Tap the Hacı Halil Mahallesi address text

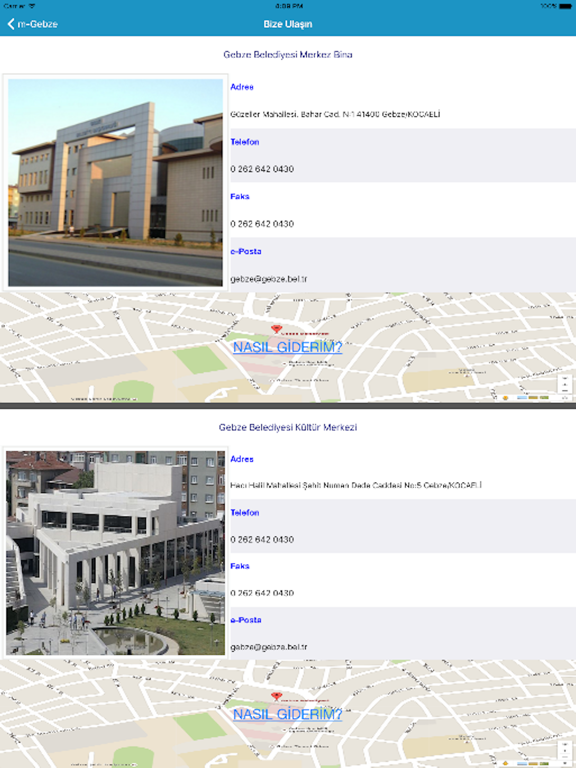coord(356,485)
